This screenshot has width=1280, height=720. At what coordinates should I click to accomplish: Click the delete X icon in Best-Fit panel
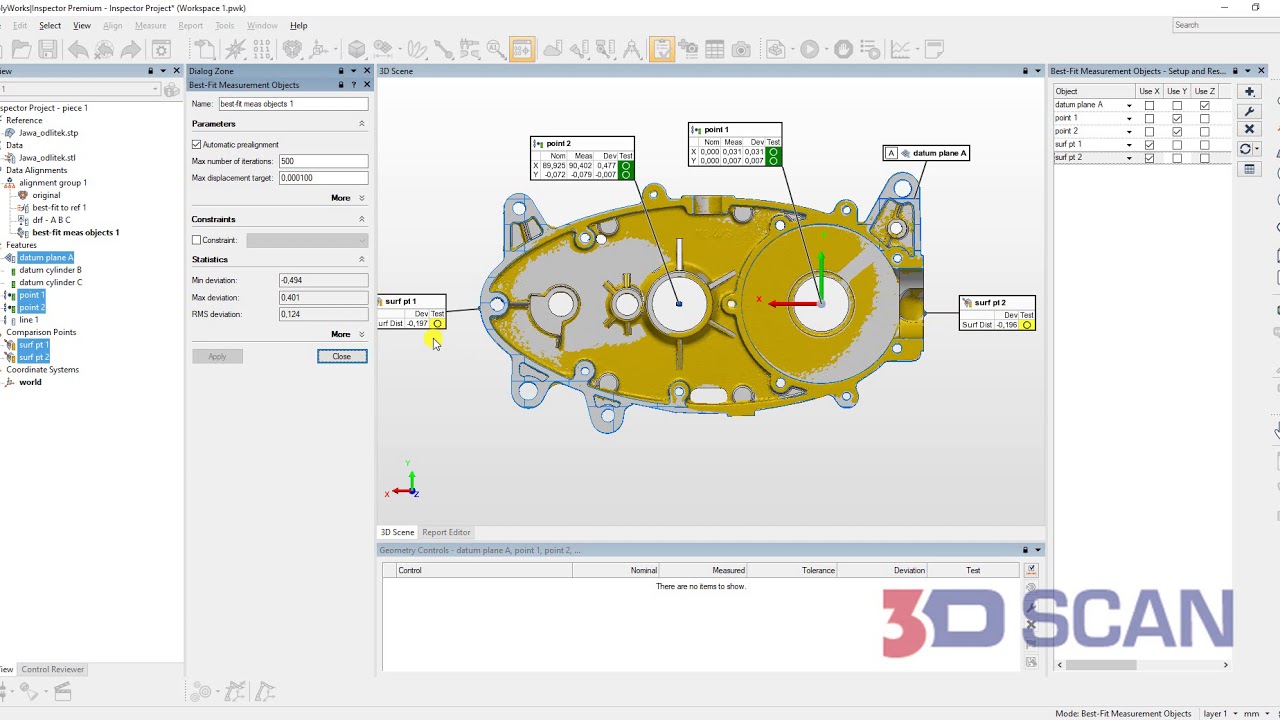pos(1249,128)
